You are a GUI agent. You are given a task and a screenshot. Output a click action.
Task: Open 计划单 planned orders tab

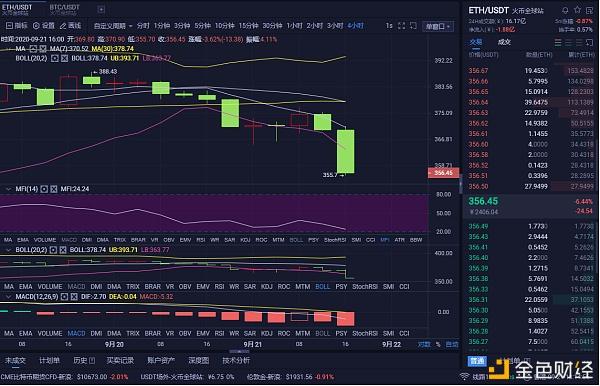49,360
